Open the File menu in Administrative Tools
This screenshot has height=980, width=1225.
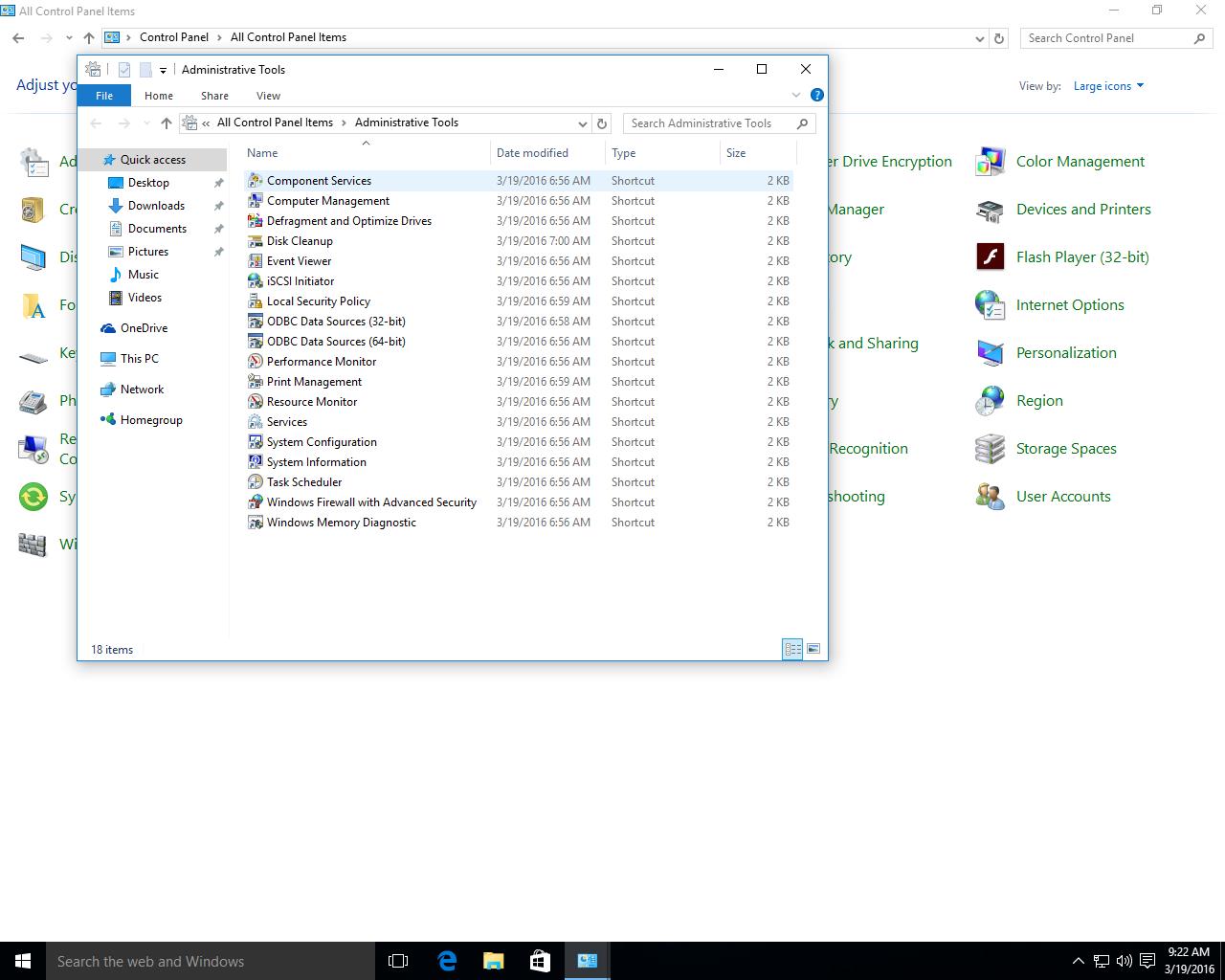104,96
